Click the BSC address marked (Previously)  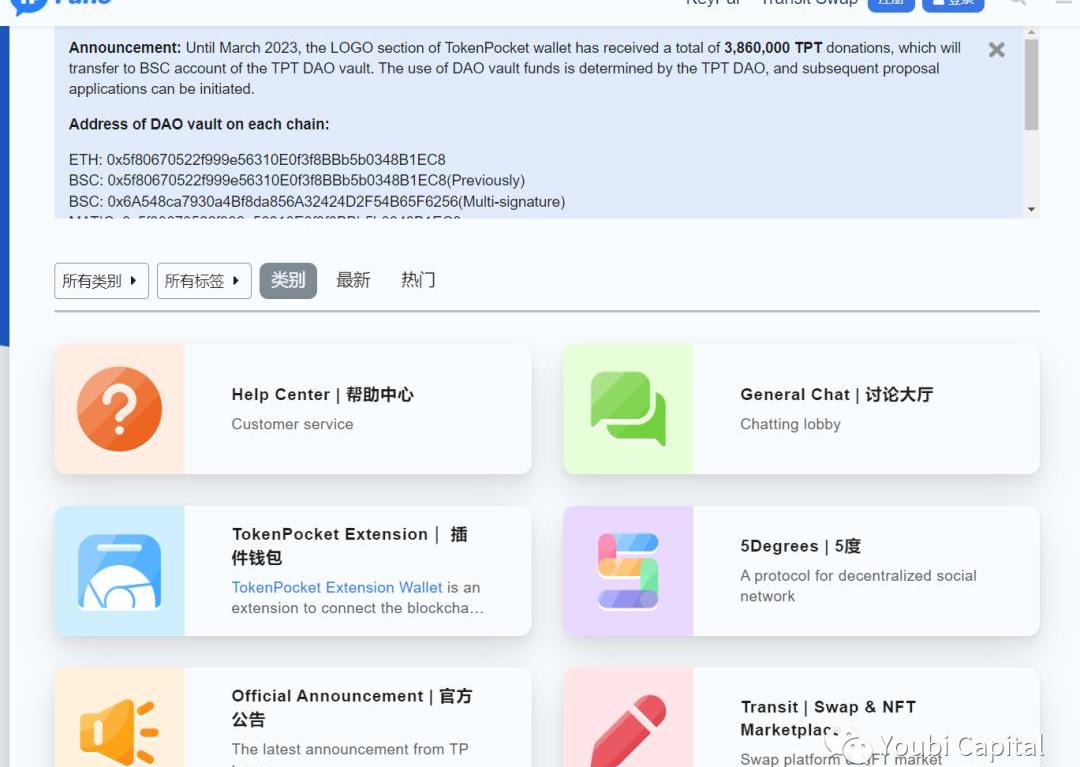(297, 180)
